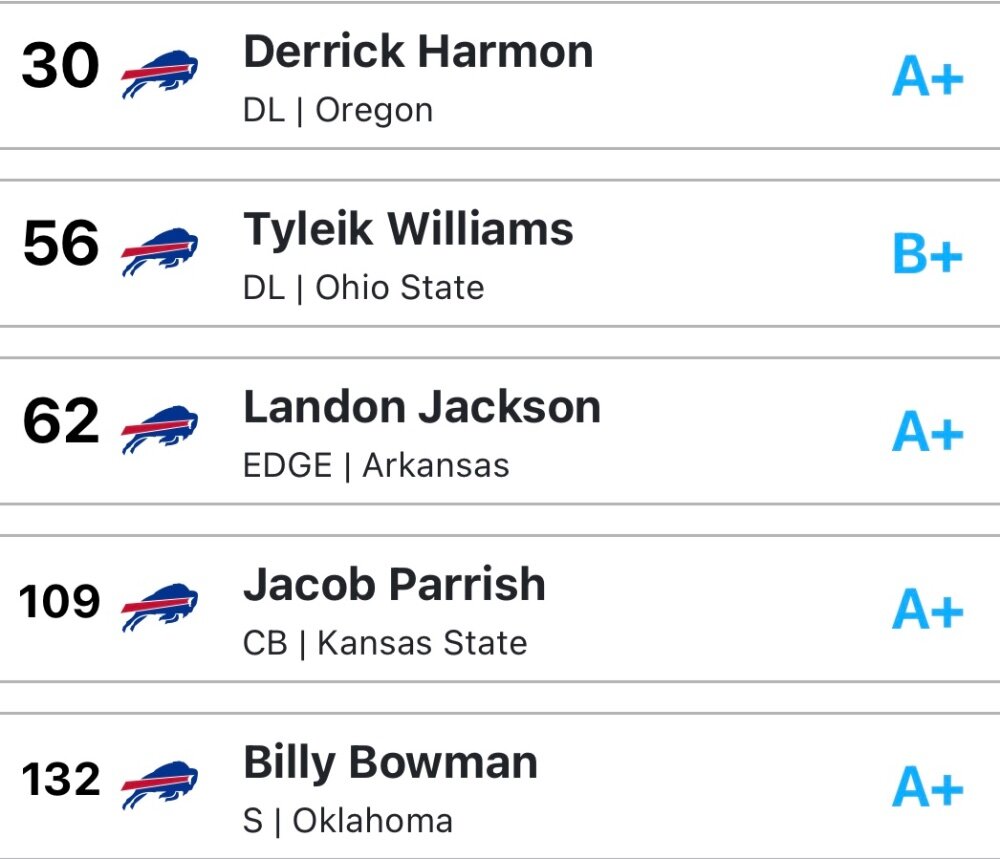Open Tyleik Williams' player name

click(x=408, y=230)
